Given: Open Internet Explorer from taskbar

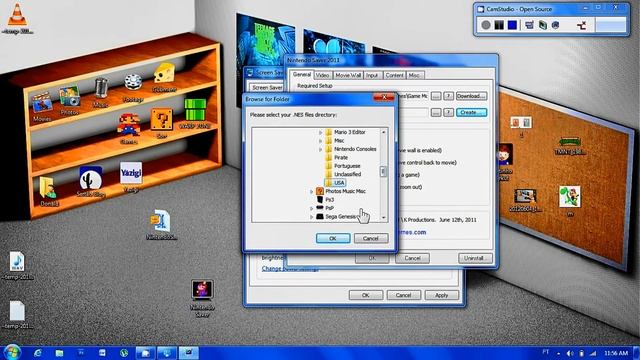Looking at the screenshot, I should tap(38, 353).
